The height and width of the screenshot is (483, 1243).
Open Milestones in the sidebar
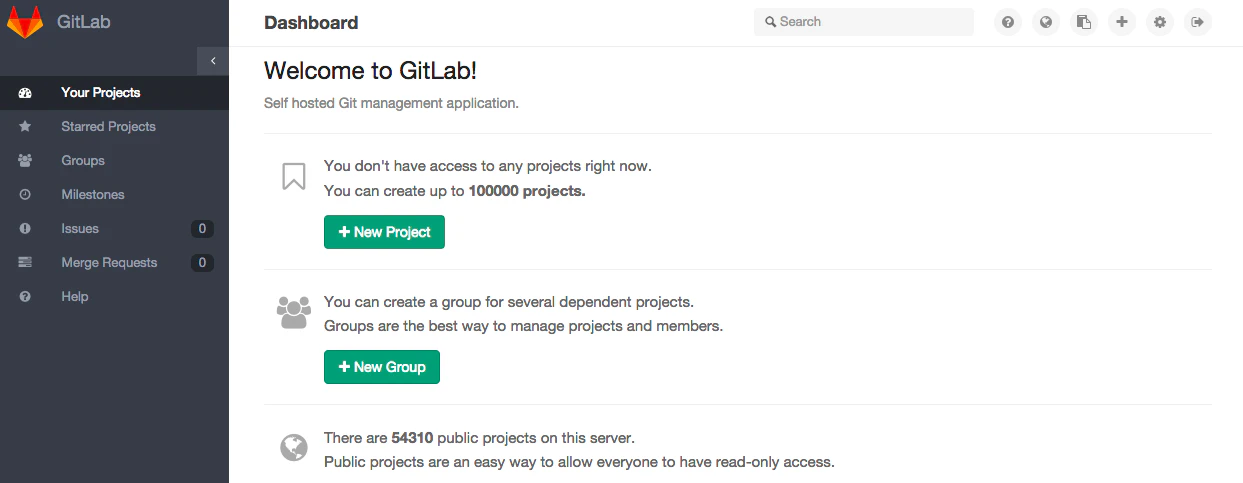[114, 194]
